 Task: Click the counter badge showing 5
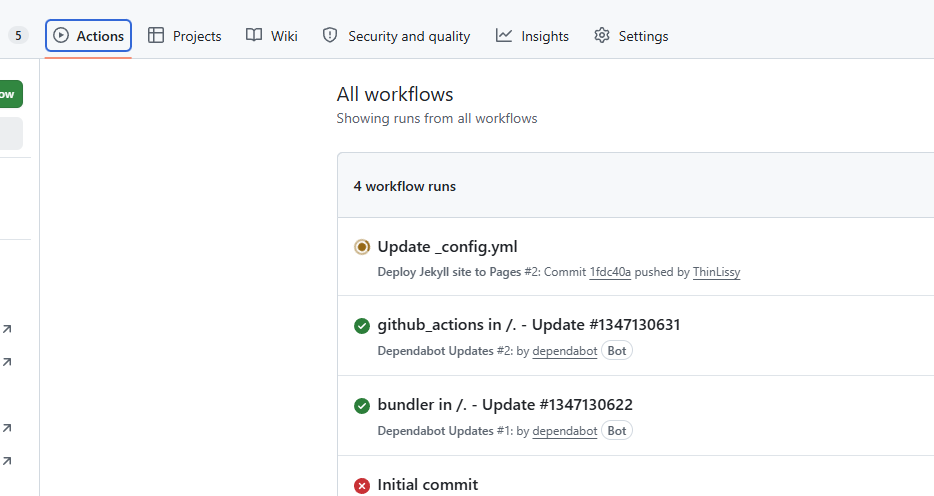click(x=18, y=36)
